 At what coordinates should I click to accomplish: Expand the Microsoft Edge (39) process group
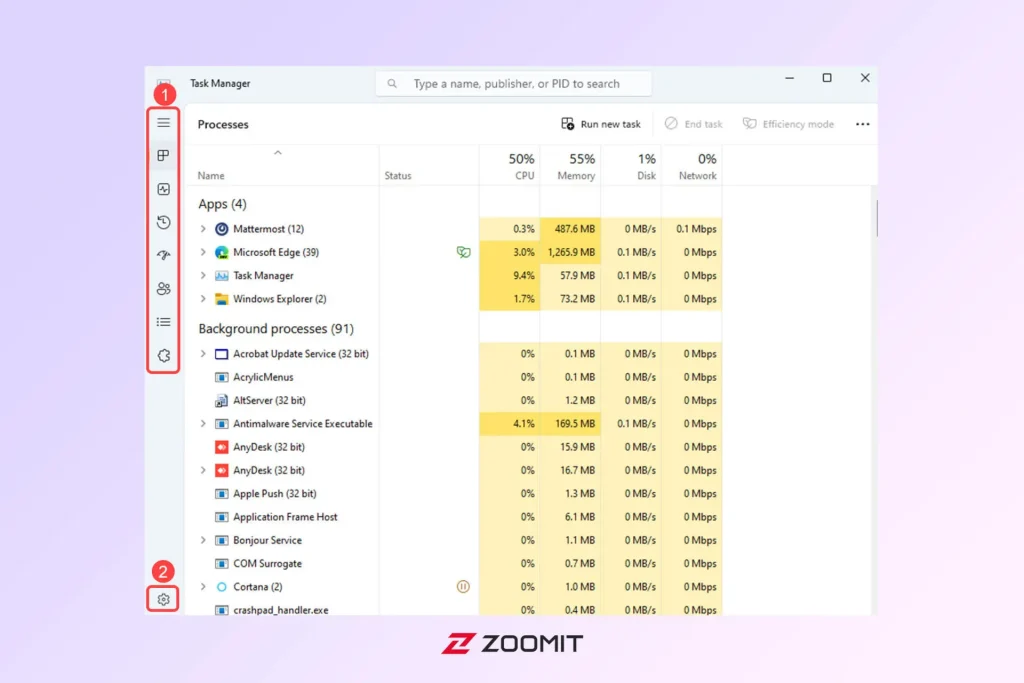(x=202, y=252)
